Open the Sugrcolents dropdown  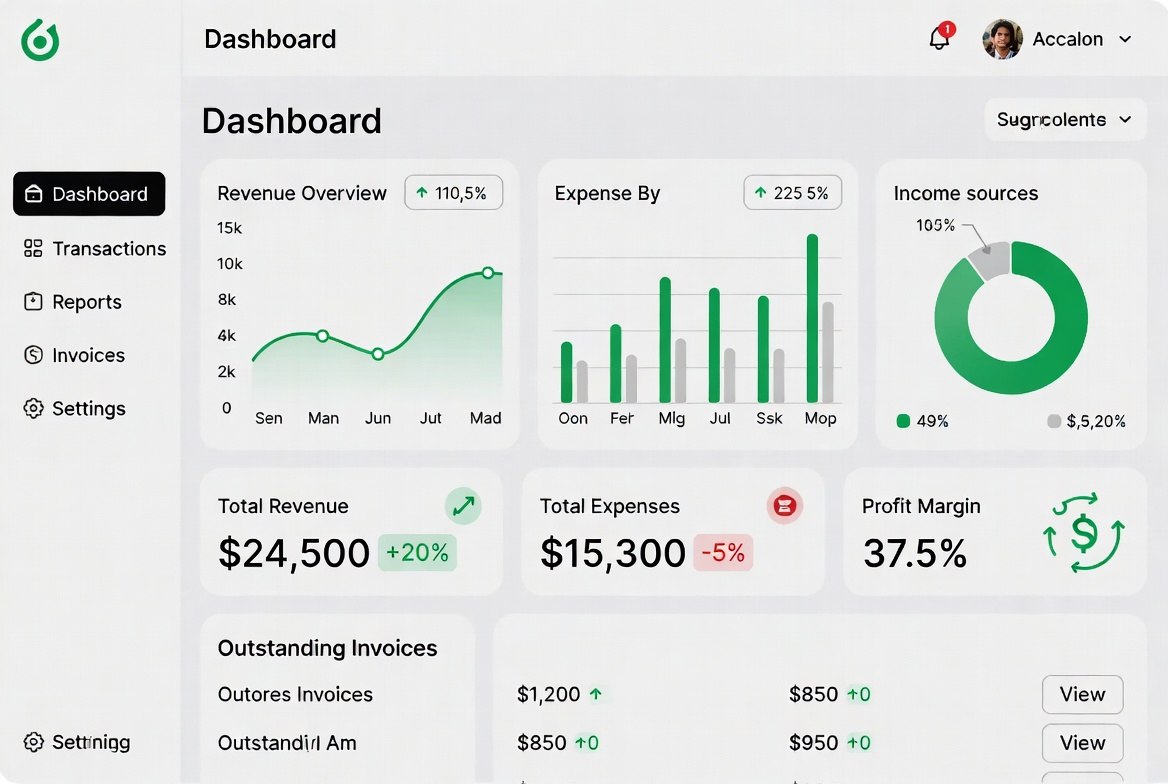click(x=1065, y=119)
